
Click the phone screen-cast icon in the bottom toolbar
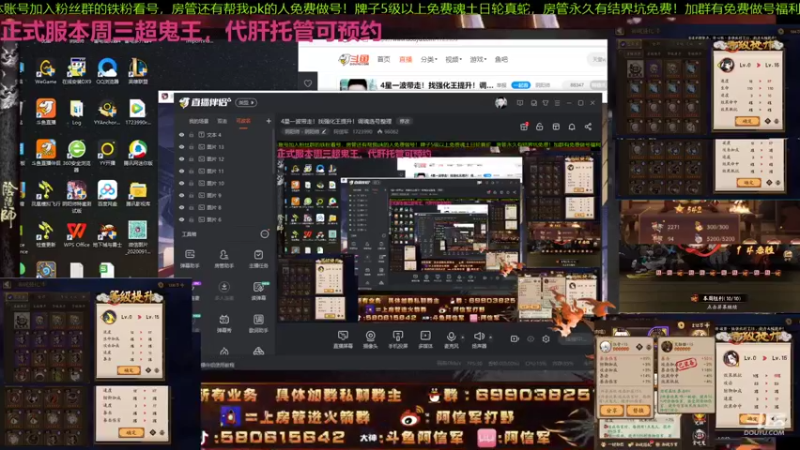[397, 336]
